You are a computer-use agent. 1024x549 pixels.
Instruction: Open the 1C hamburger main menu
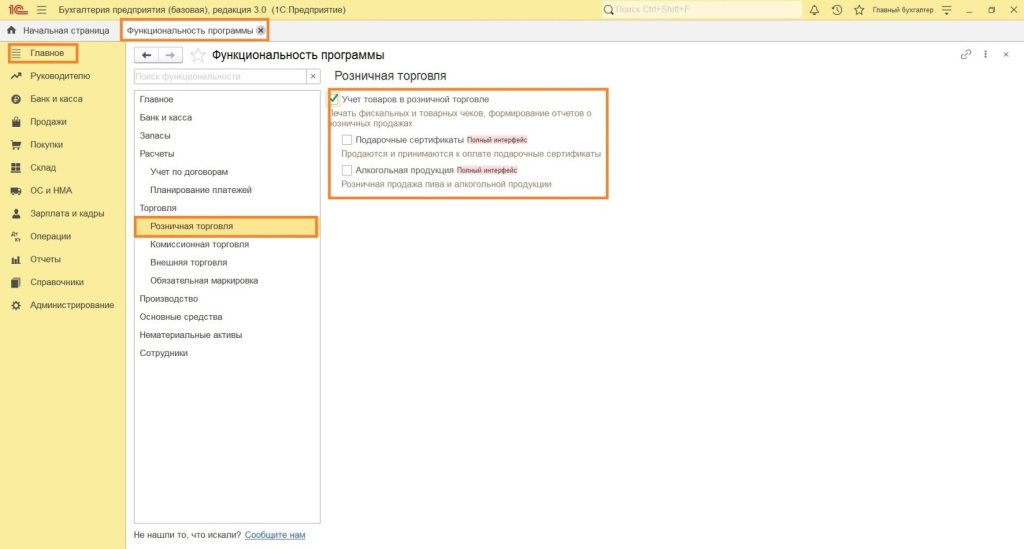[41, 10]
